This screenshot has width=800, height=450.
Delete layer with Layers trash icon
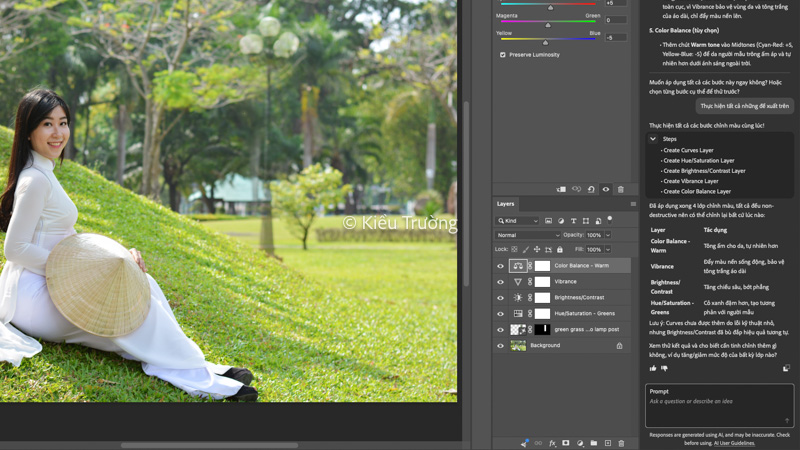pos(621,443)
